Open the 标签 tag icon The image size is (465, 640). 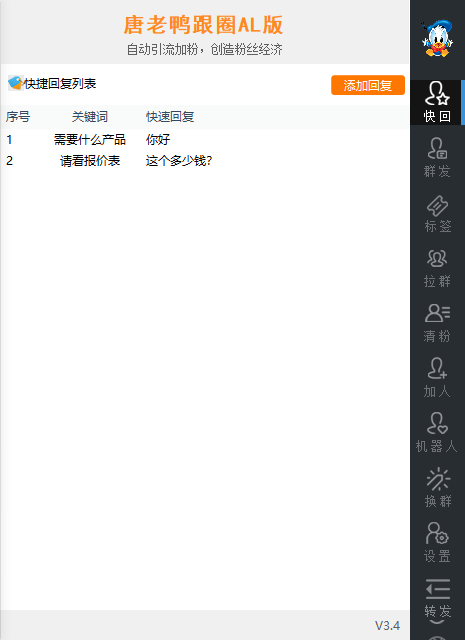[x=437, y=213]
